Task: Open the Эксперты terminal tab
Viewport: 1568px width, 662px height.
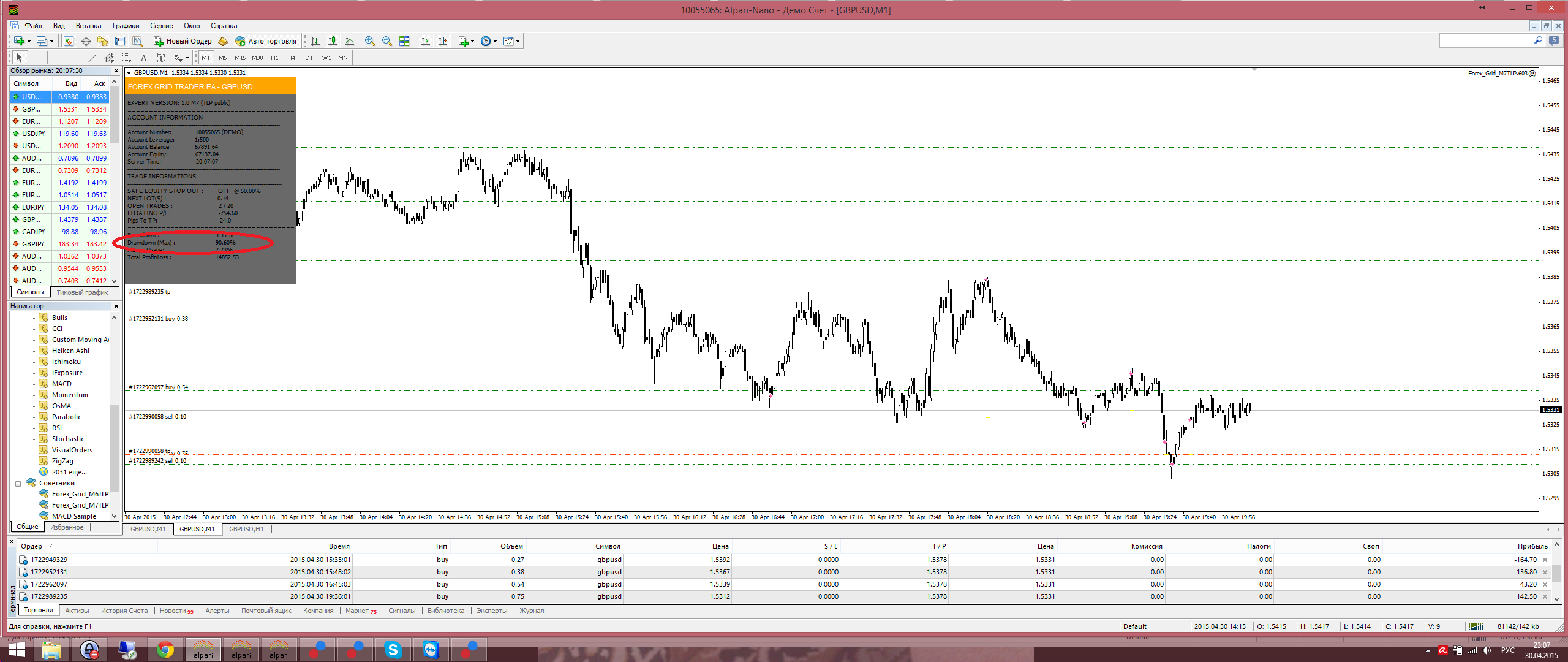Action: point(492,611)
